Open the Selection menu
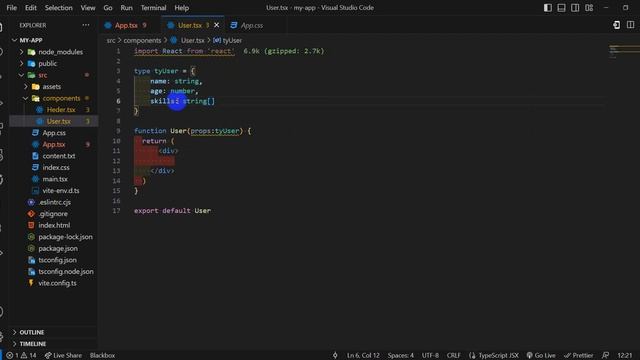 click(x=58, y=8)
